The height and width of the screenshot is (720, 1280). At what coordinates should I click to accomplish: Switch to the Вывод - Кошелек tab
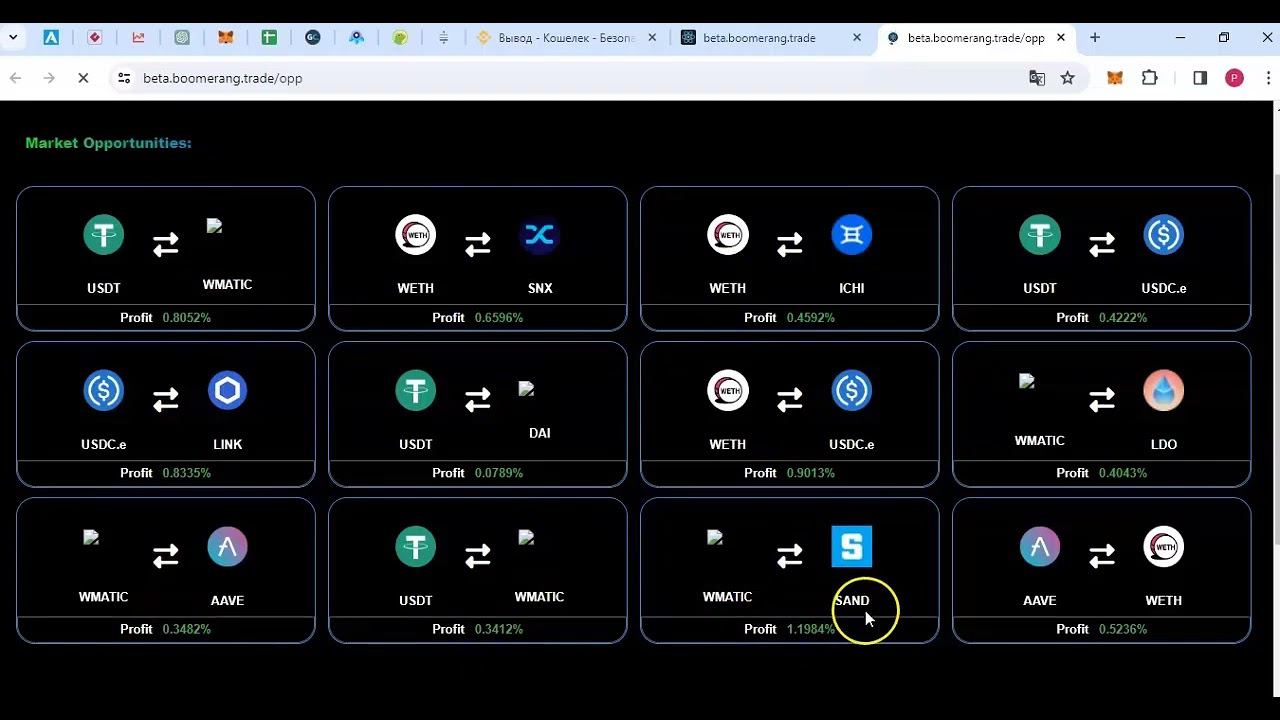[566, 38]
